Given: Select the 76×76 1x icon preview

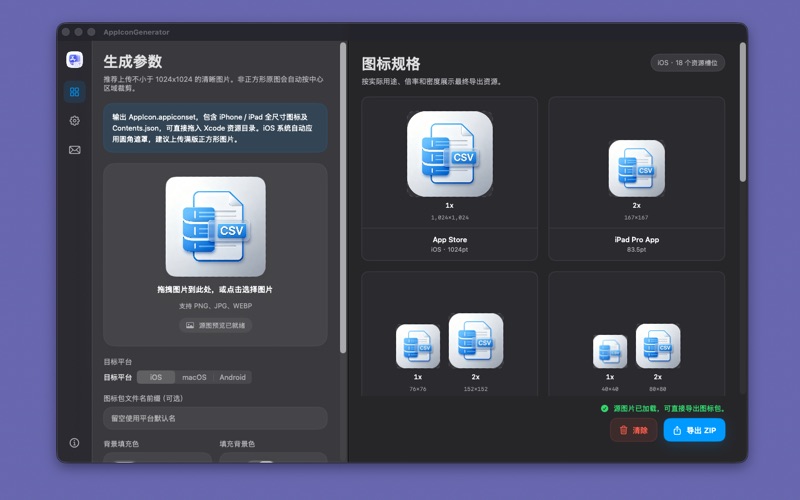Looking at the screenshot, I should point(418,346).
